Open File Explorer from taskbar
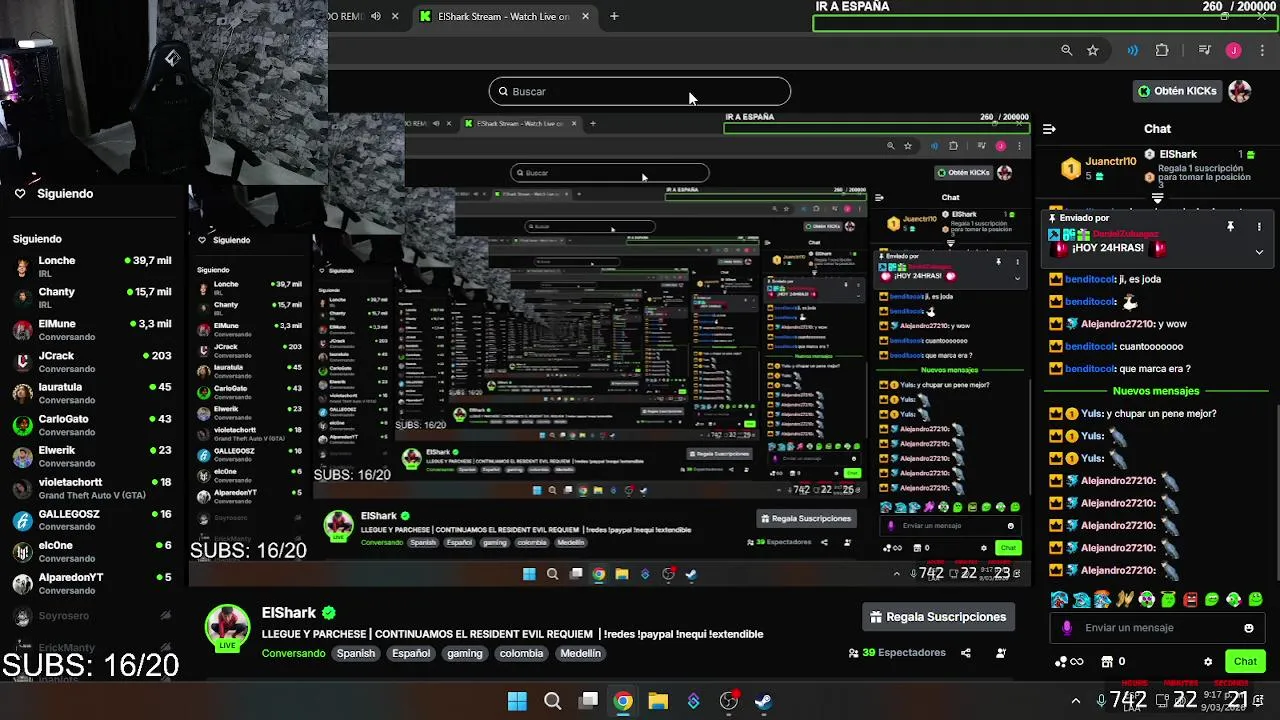Image resolution: width=1280 pixels, height=720 pixels. click(658, 701)
